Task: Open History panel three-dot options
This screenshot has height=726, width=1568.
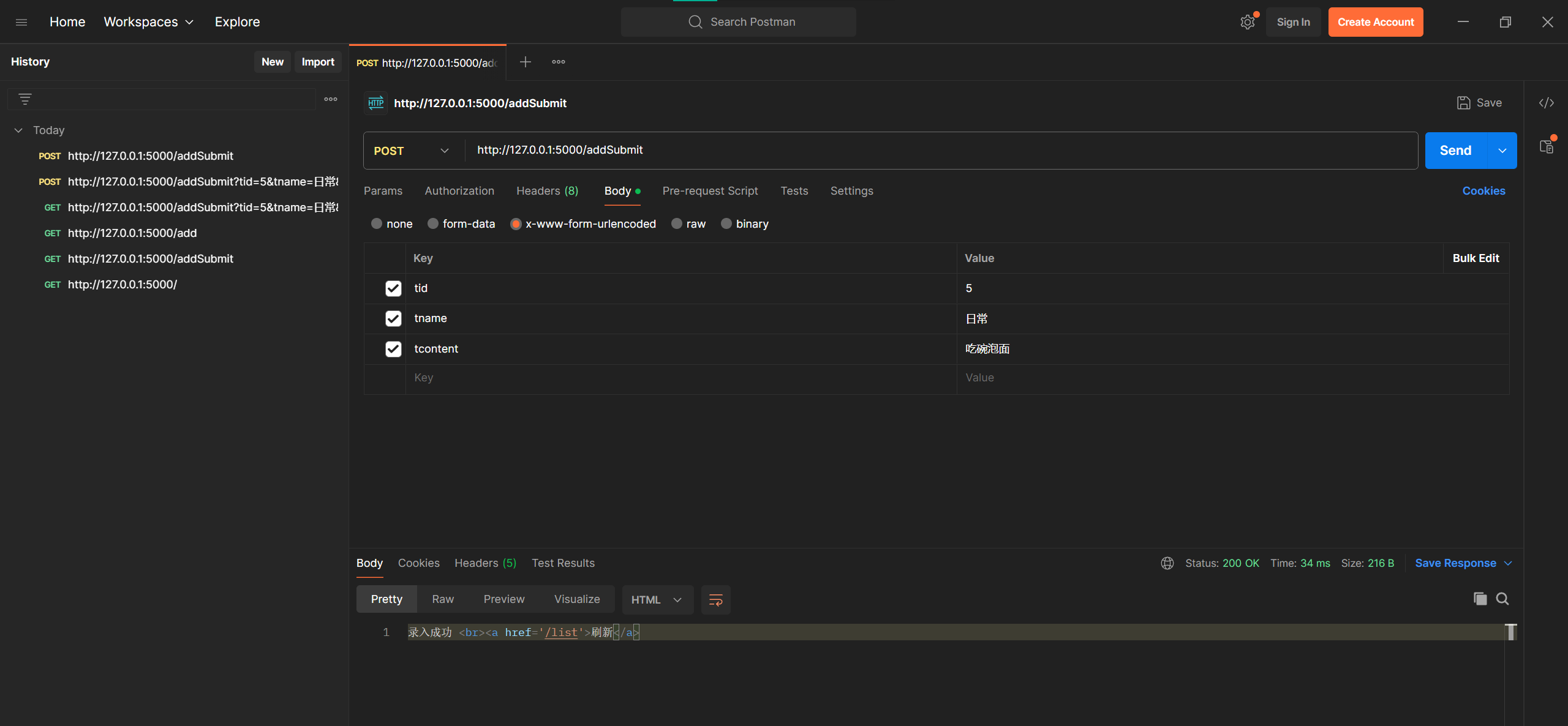Action: [x=331, y=99]
